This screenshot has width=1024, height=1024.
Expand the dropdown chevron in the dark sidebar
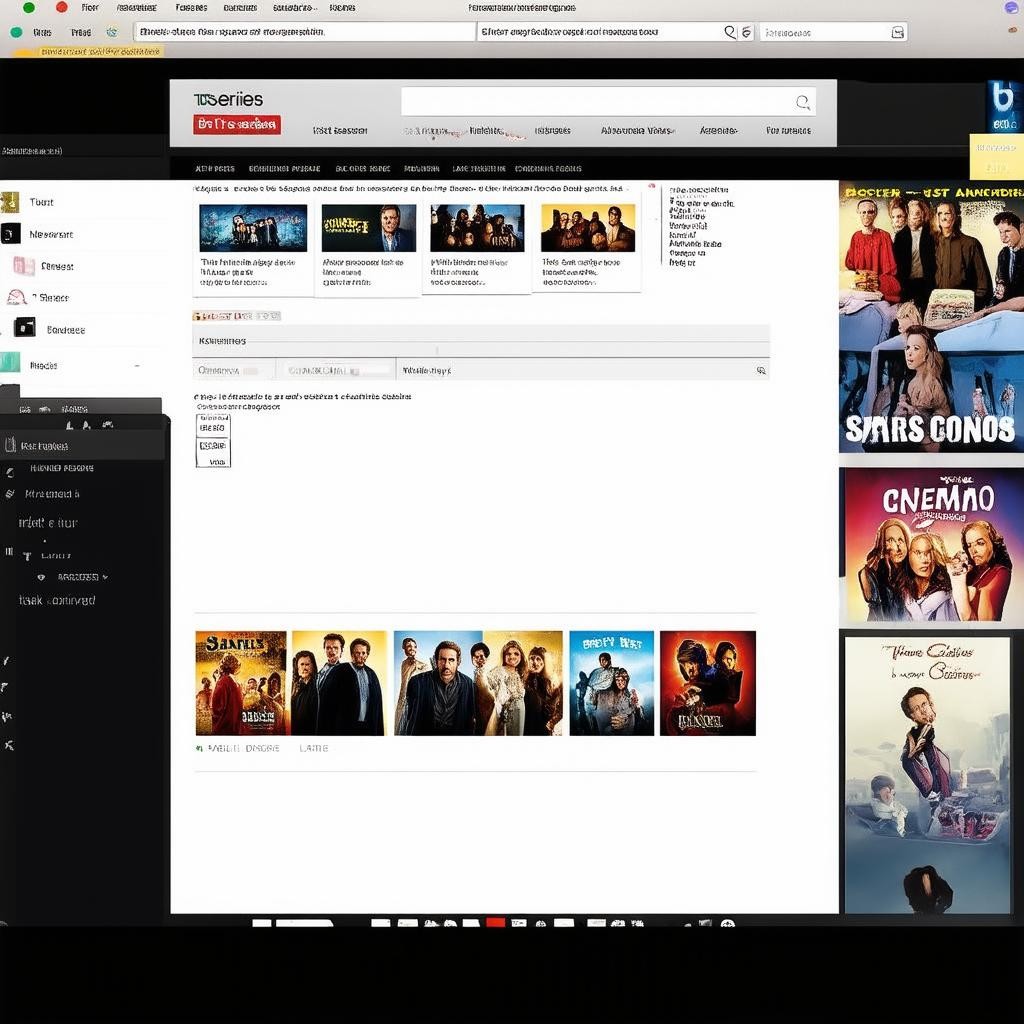pos(105,577)
